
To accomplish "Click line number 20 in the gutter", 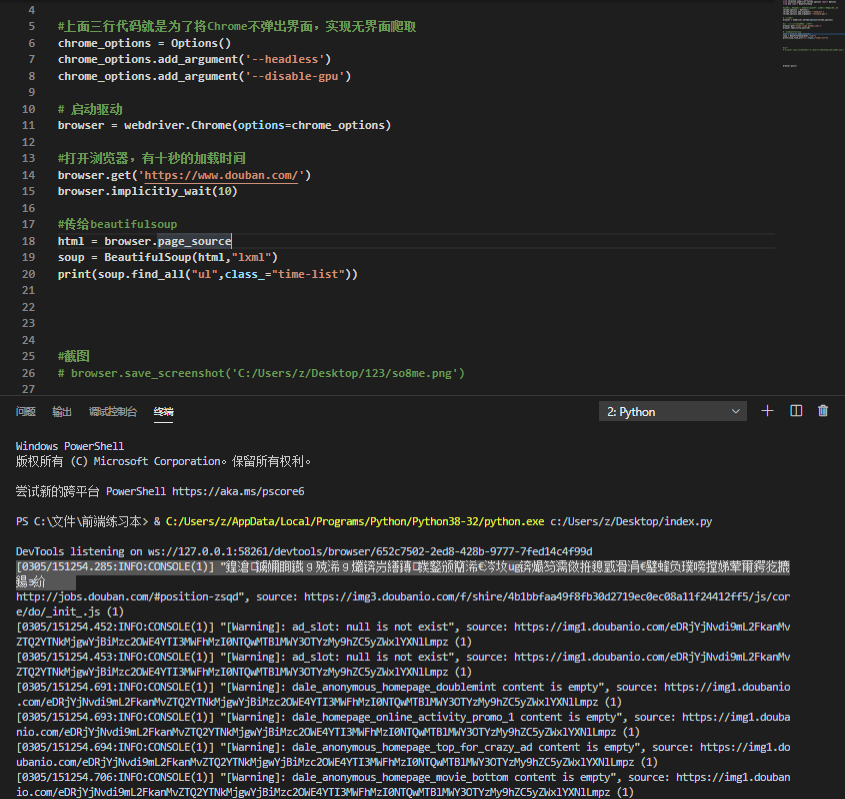I will (28, 274).
